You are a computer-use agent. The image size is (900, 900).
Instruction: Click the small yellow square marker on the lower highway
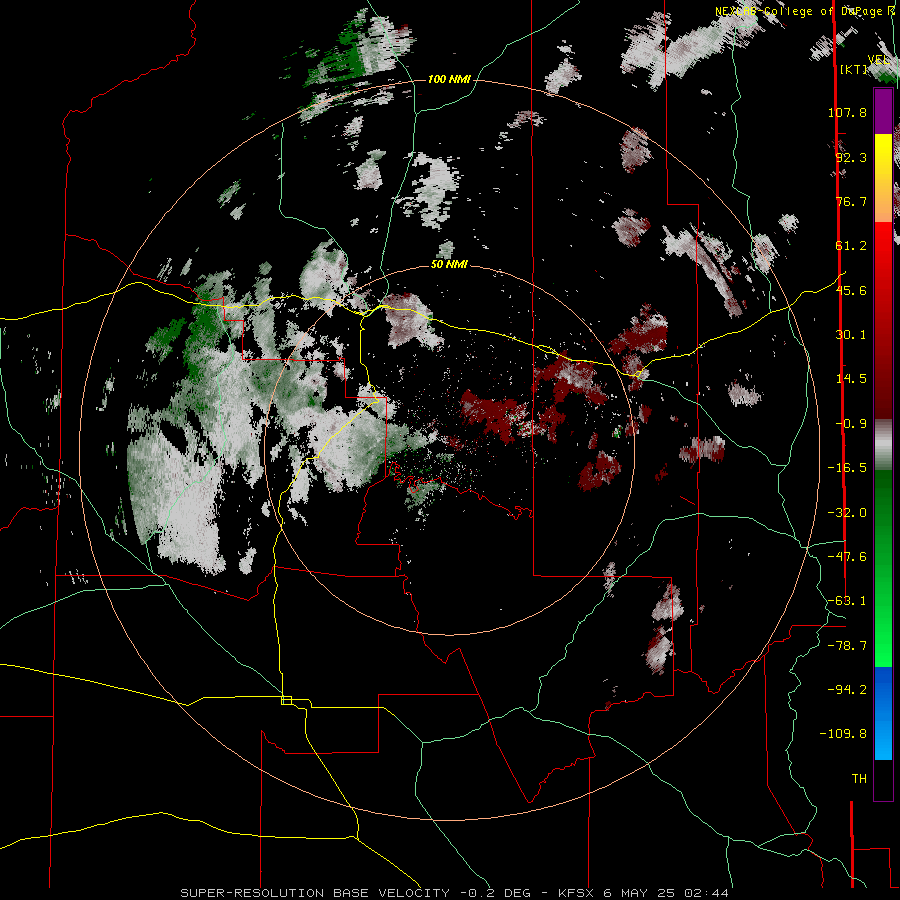[286, 700]
